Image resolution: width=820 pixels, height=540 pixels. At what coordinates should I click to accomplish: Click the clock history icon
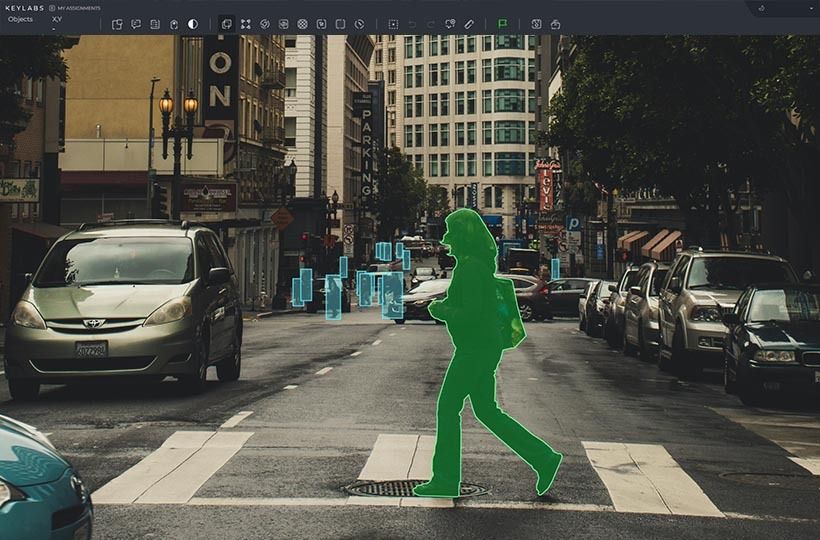click(x=359, y=24)
